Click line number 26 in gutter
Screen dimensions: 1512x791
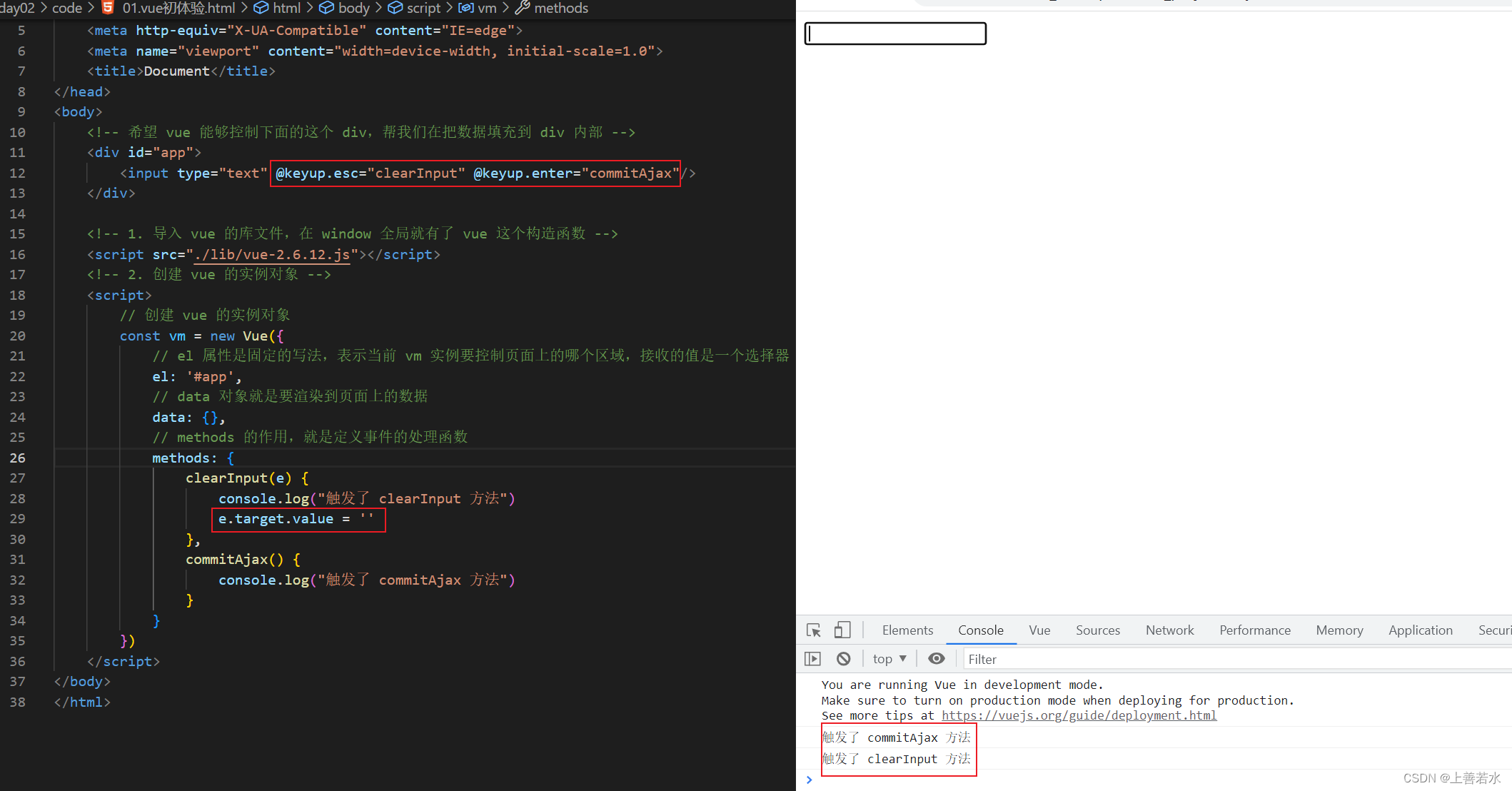[18, 458]
